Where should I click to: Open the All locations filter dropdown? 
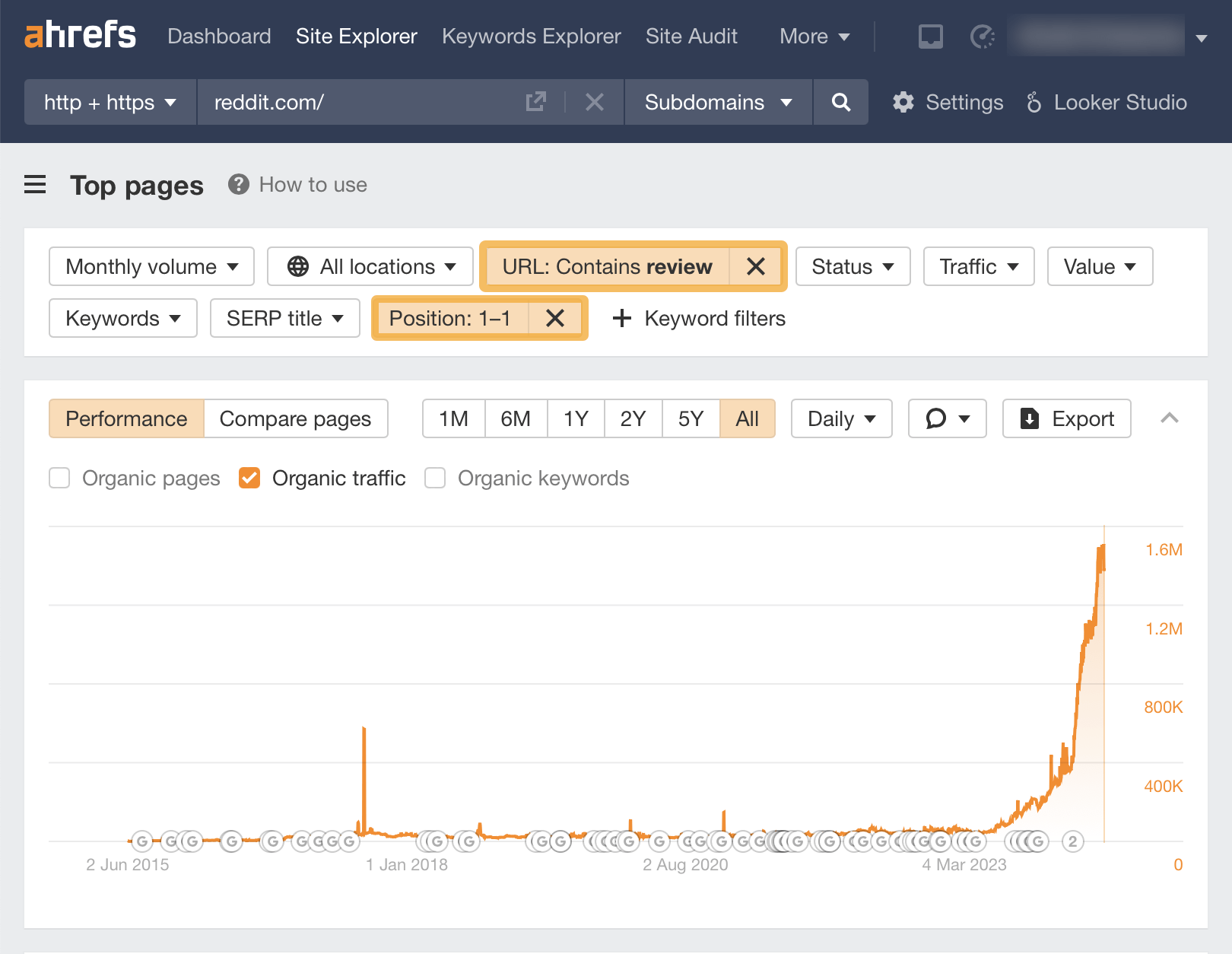point(370,266)
